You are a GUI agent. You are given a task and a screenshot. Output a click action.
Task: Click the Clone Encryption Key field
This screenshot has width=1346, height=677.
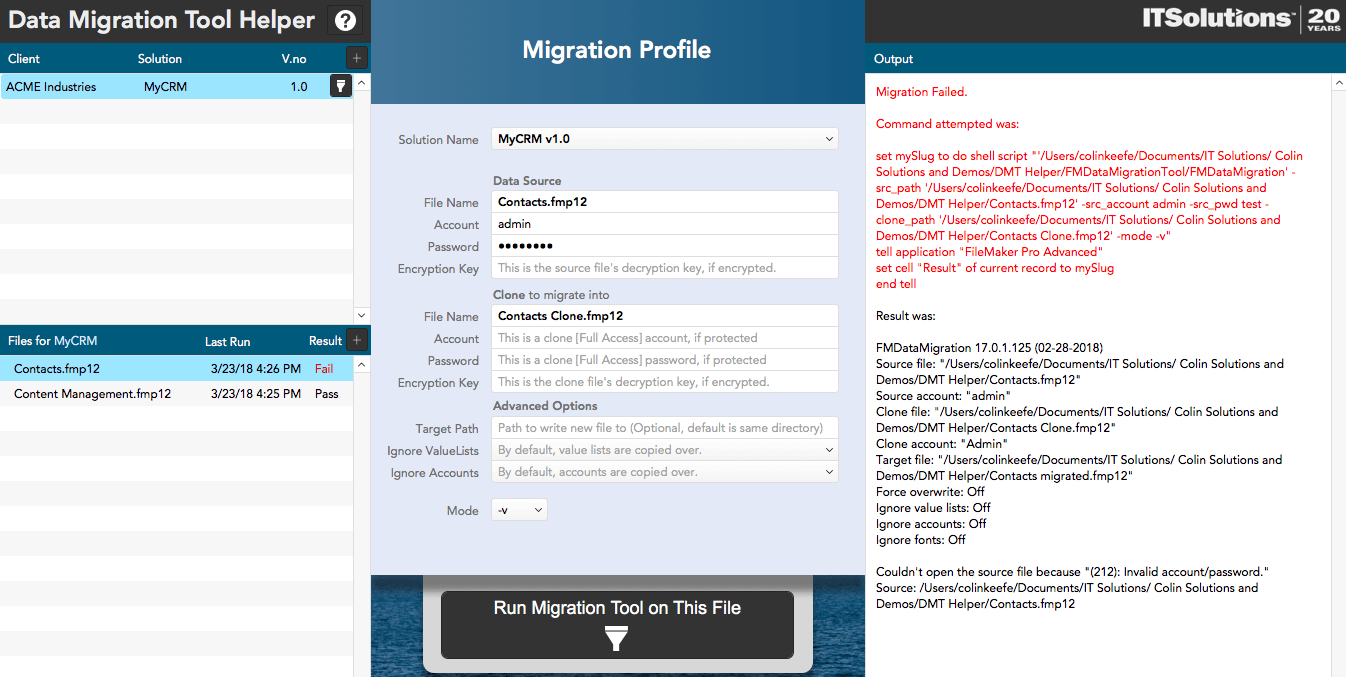(665, 382)
